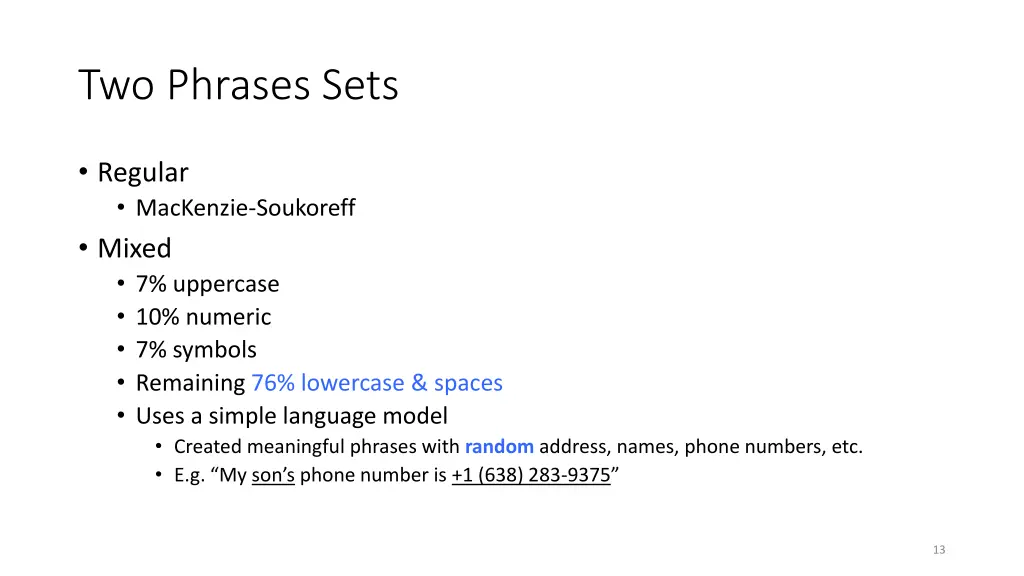1024x576 pixels.
Task: Click the underlined phone number +1 (638) 283-9375
Action: (531, 475)
